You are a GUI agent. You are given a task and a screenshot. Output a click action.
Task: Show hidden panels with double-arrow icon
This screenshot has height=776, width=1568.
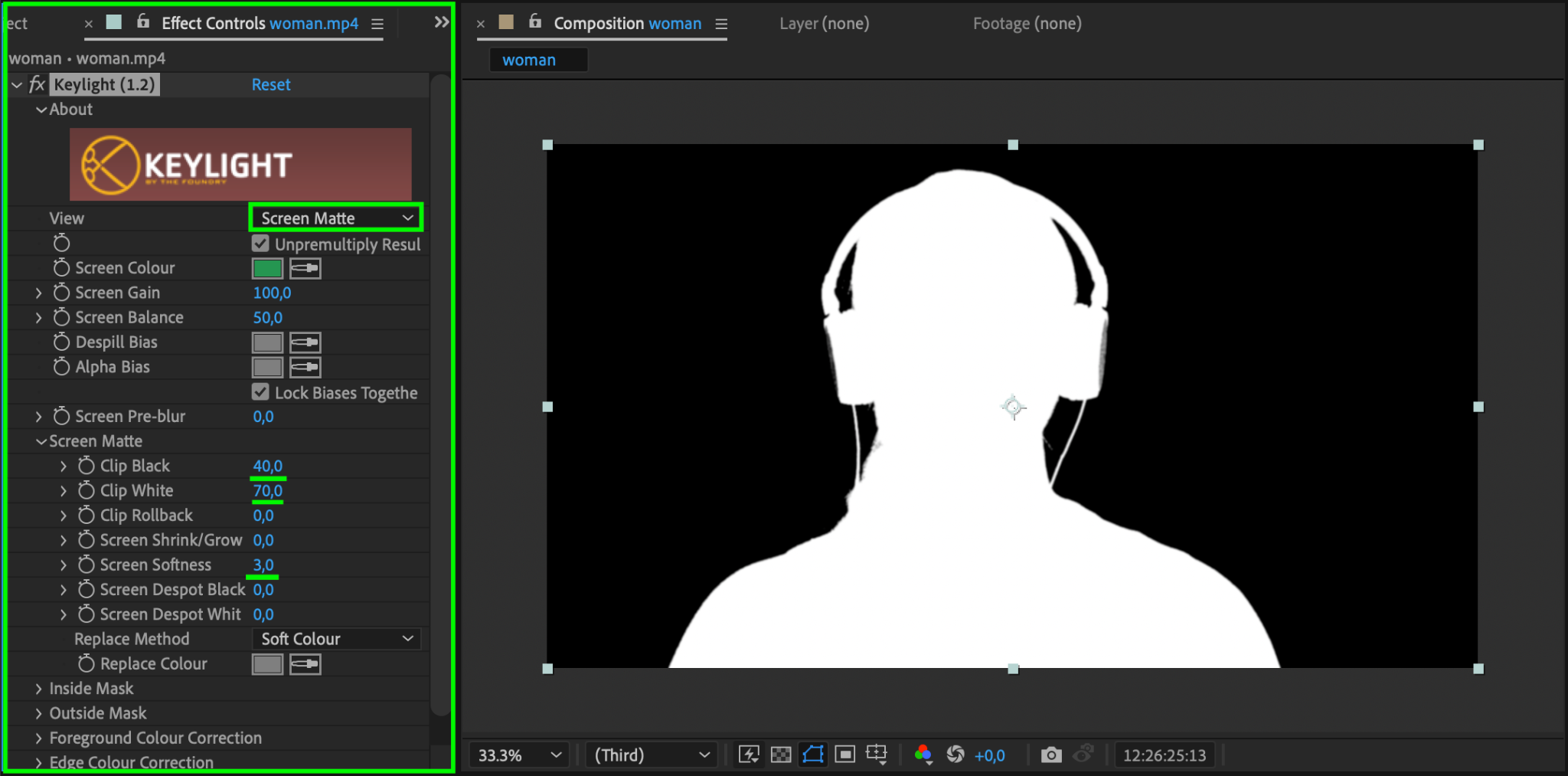442,22
